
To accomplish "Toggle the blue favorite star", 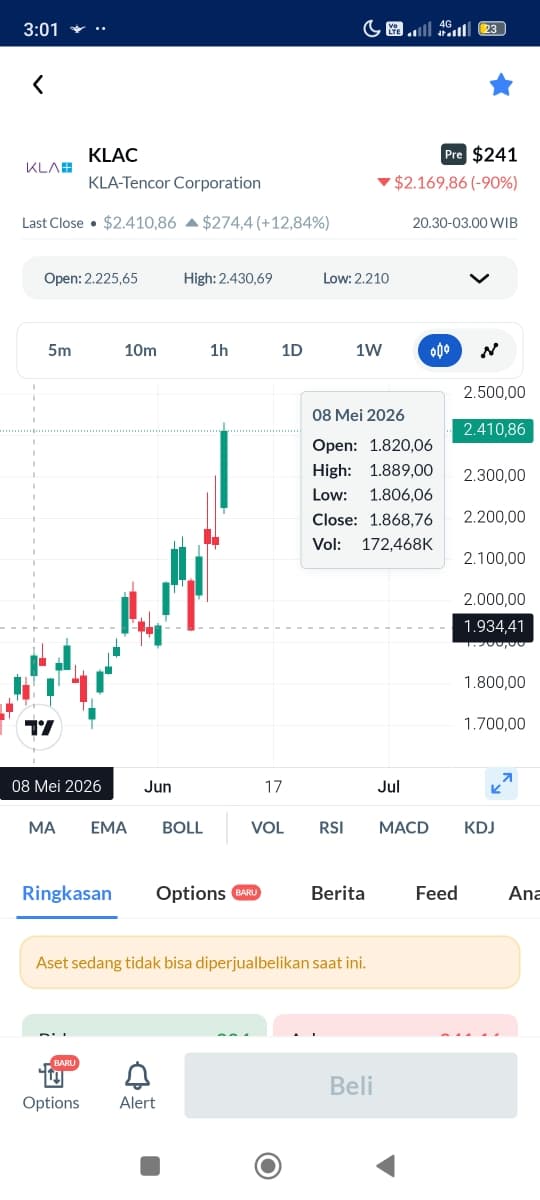I will point(501,85).
